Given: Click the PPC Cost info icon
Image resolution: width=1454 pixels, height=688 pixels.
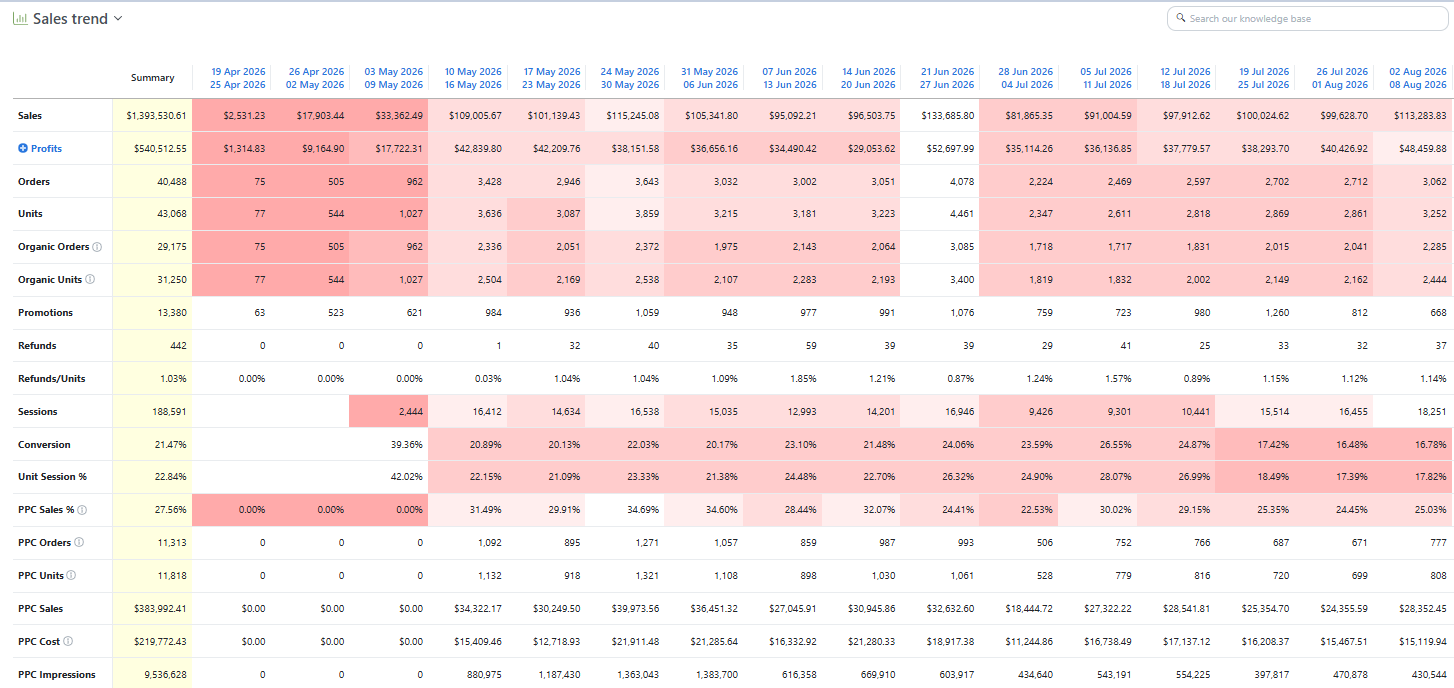Looking at the screenshot, I should point(68,641).
